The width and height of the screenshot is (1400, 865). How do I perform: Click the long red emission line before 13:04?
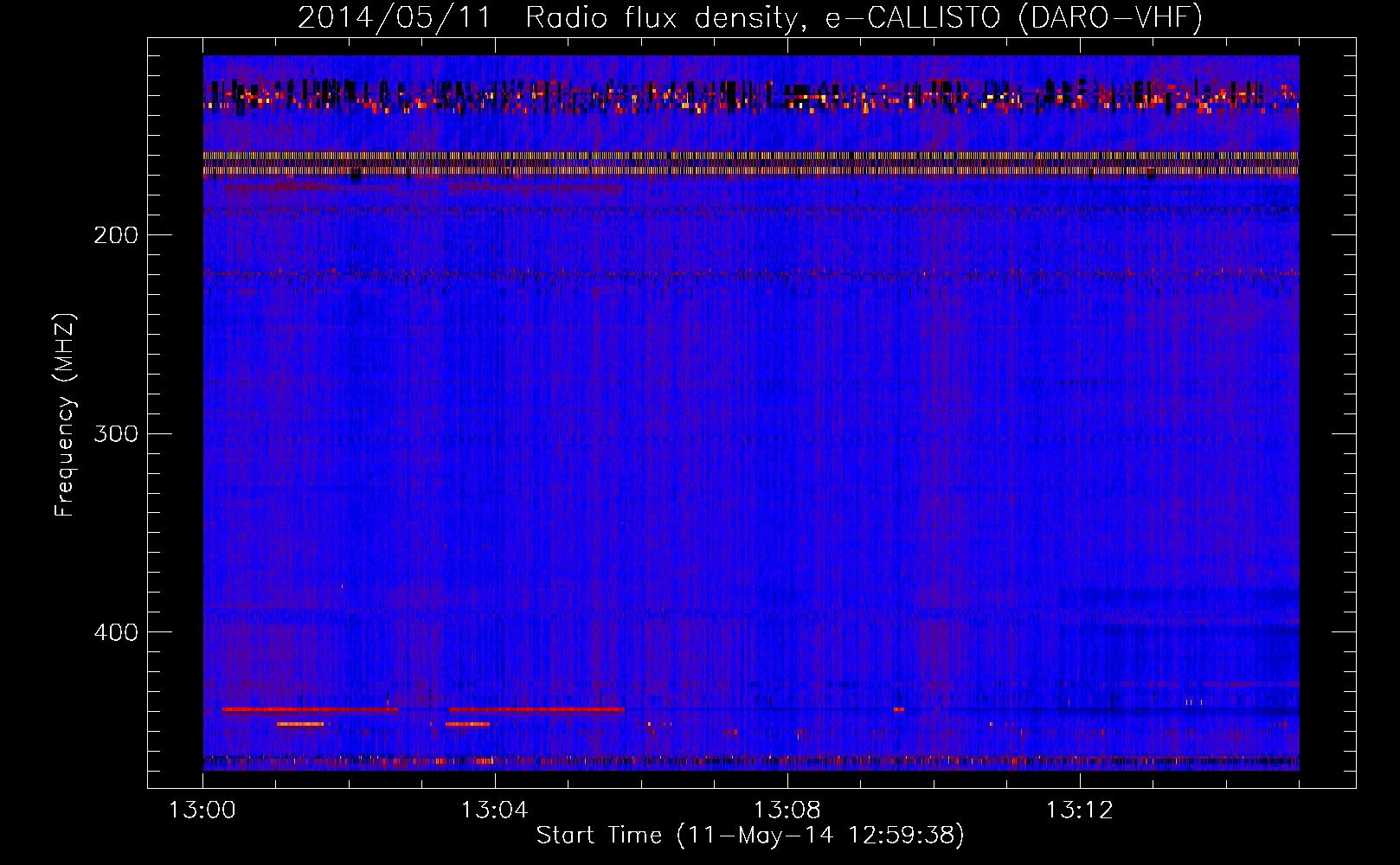(x=536, y=709)
